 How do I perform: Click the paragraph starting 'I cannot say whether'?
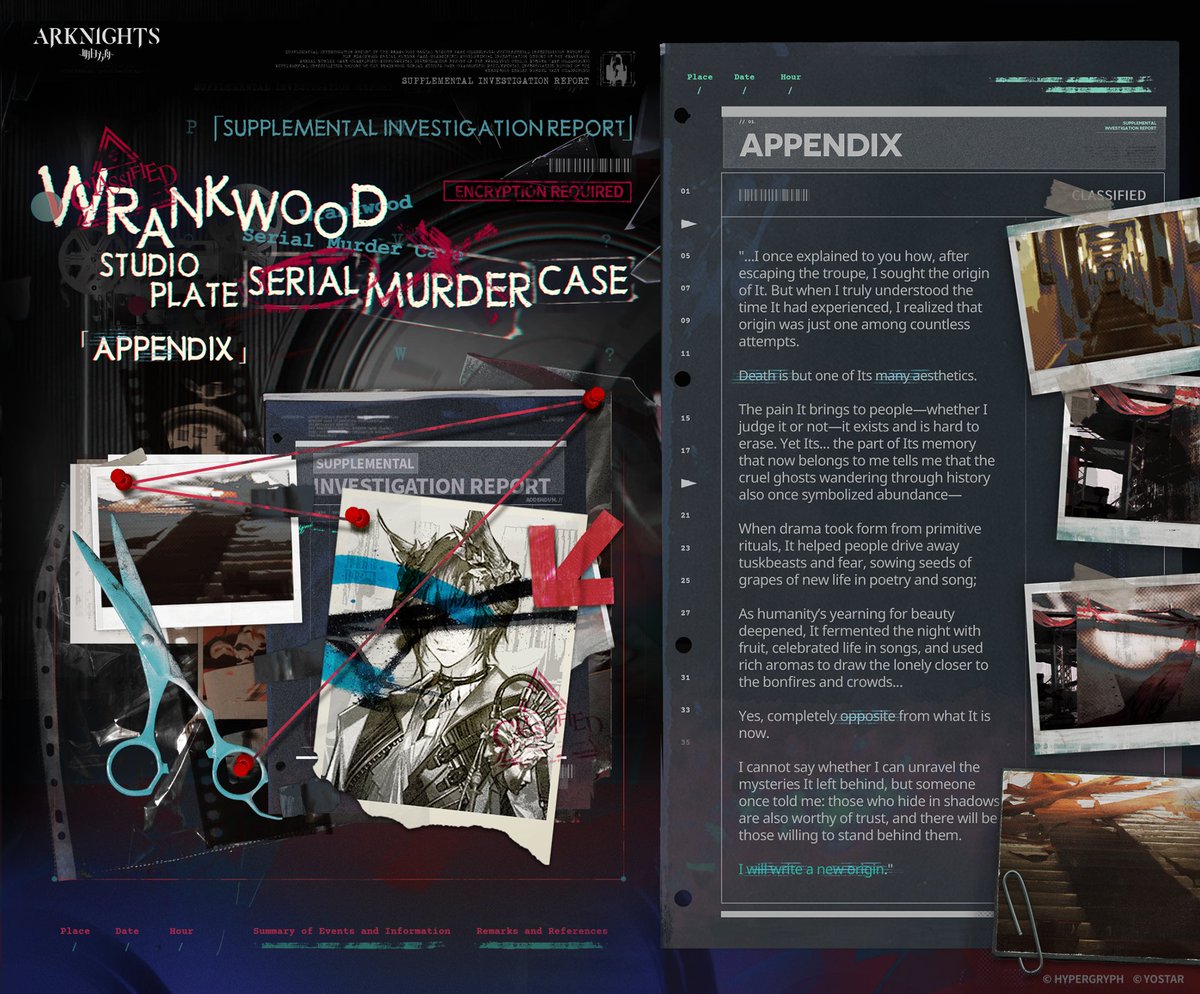click(x=869, y=801)
